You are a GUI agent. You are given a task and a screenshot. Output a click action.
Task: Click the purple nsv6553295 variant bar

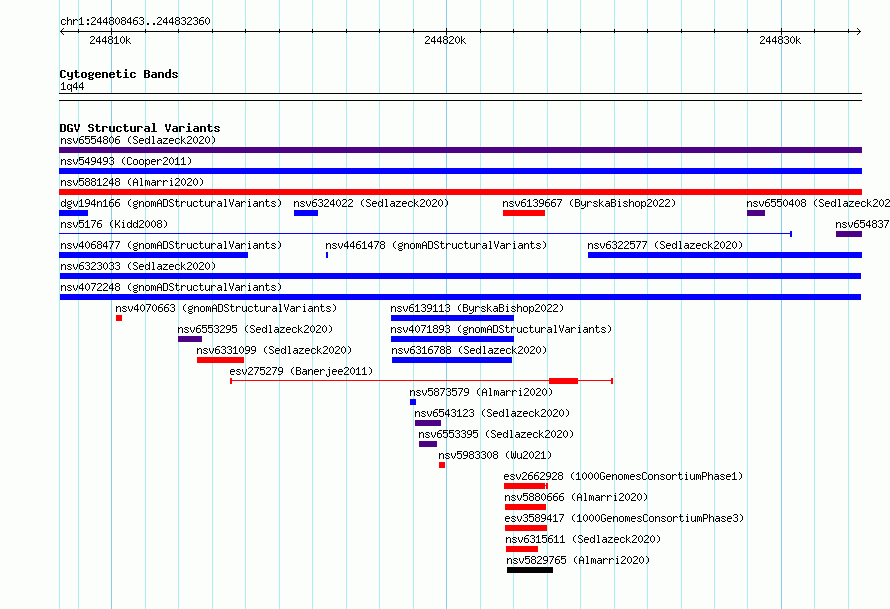(190, 339)
